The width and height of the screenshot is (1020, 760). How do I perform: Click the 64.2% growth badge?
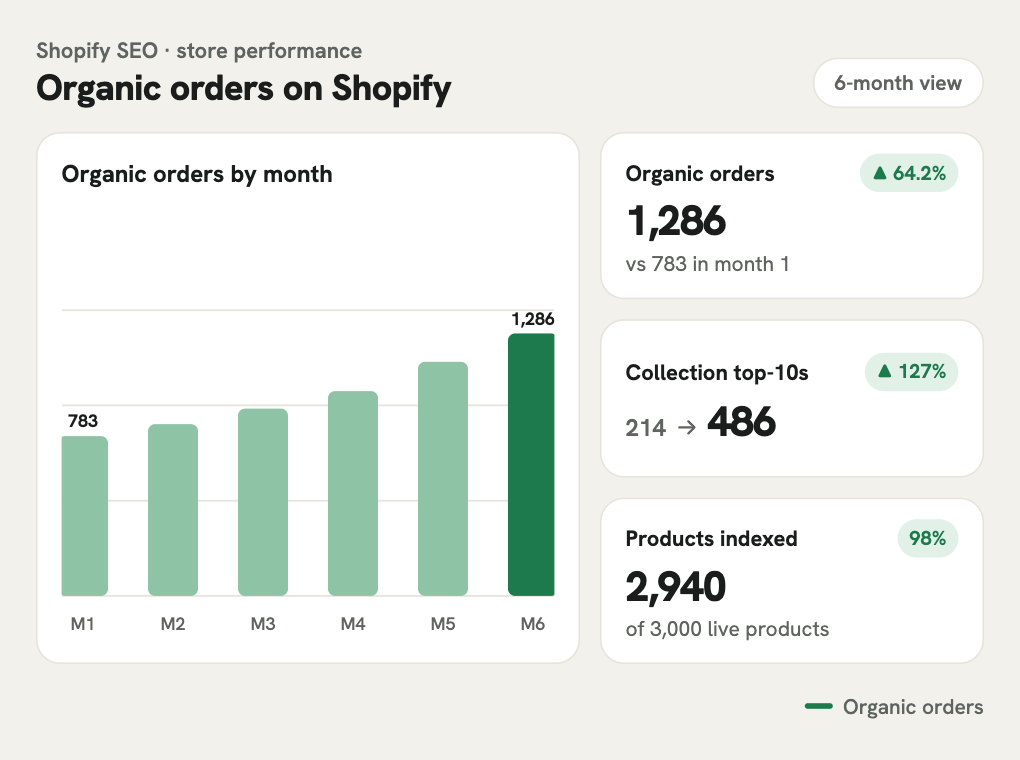909,173
